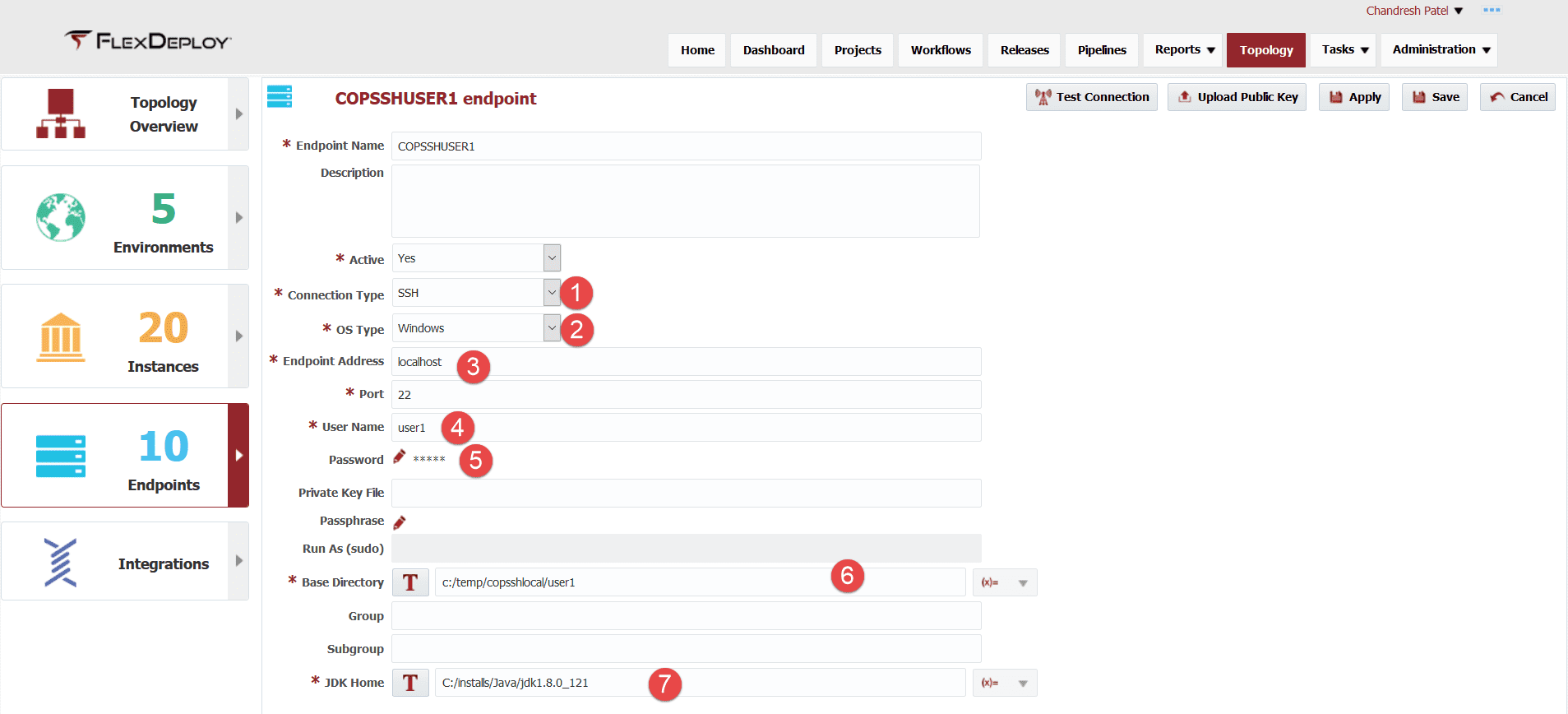
Task: Click the Description text area
Action: [686, 202]
